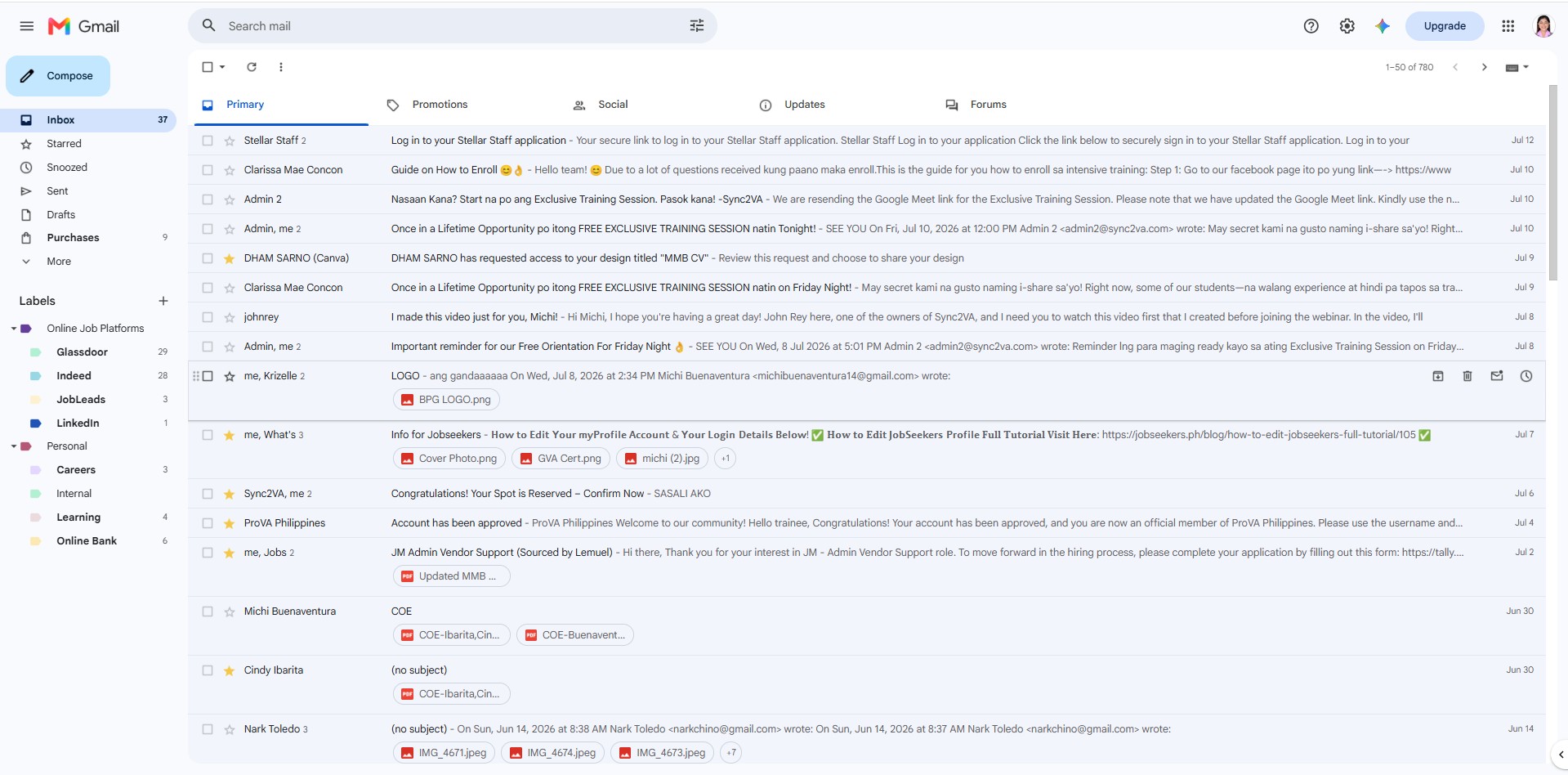Star the Stellar Staff email
This screenshot has width=1568, height=775.
point(230,141)
